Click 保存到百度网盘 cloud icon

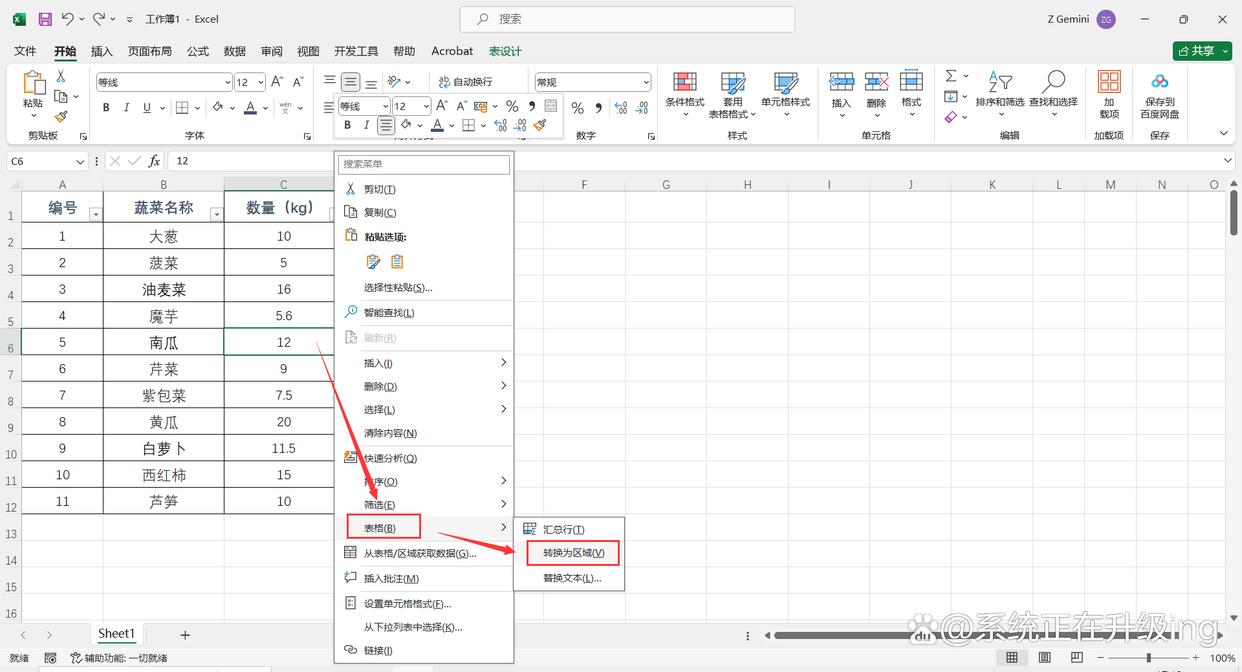click(x=1159, y=82)
